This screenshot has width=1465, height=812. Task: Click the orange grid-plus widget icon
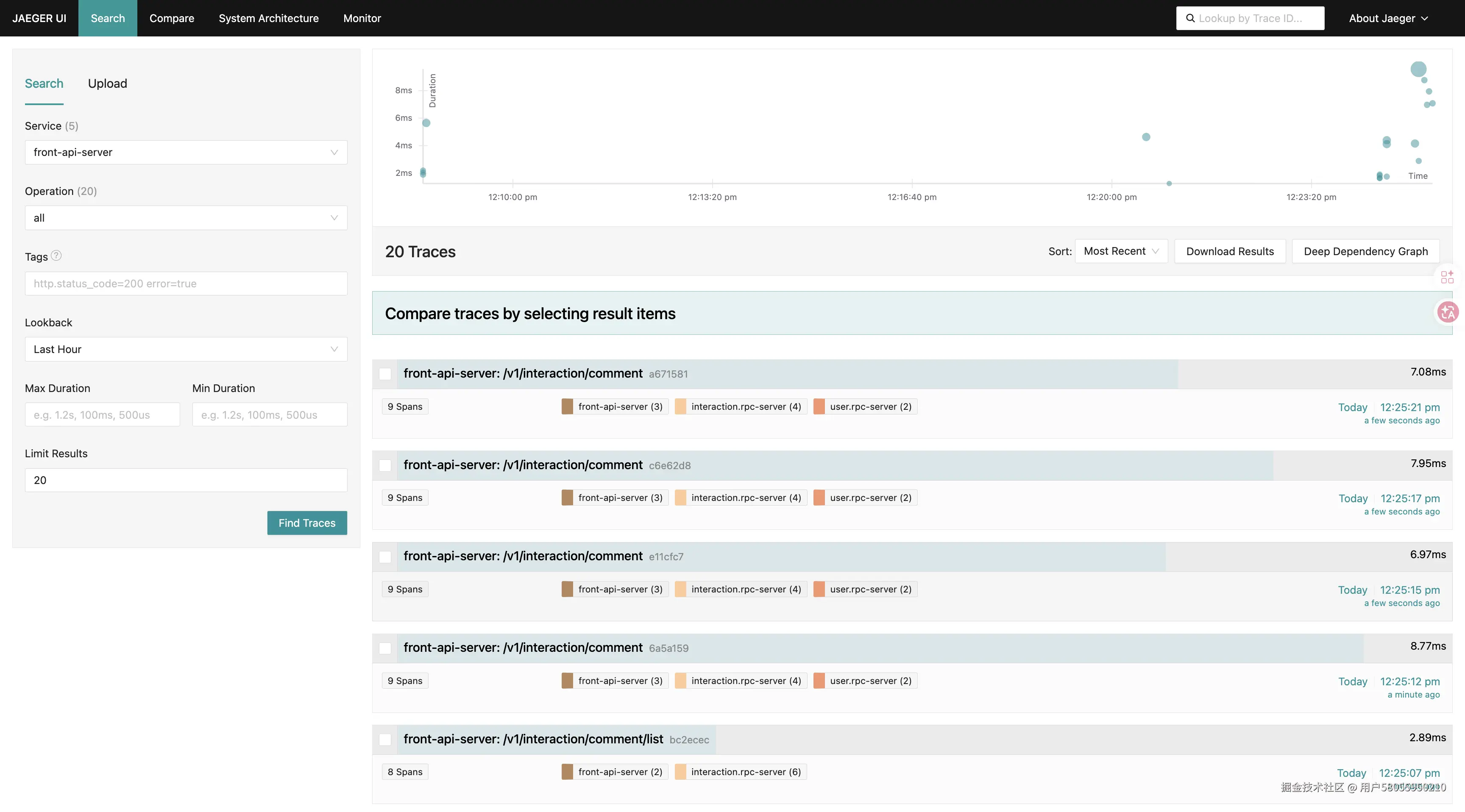tap(1447, 277)
